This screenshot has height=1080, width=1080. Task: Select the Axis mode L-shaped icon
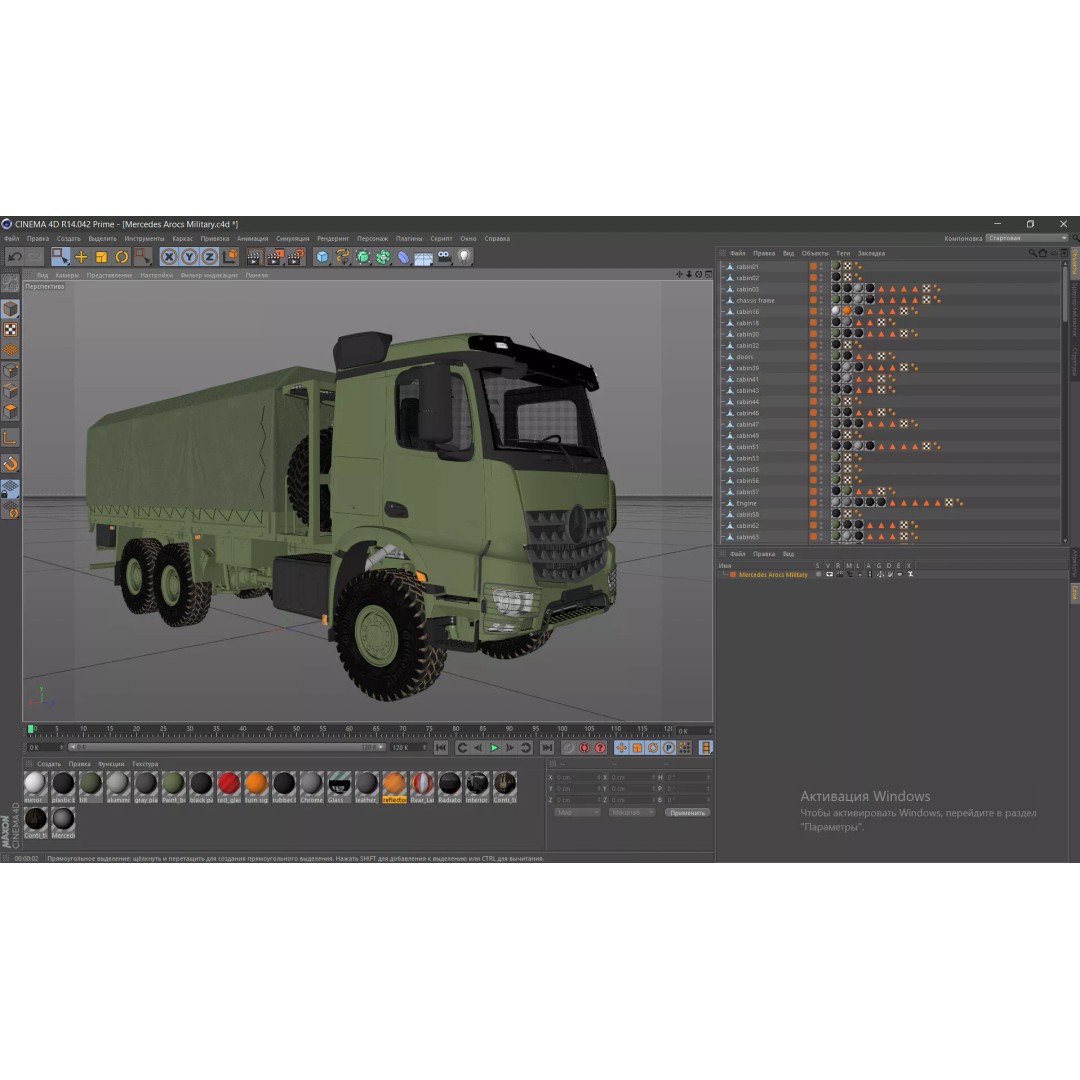pos(10,438)
